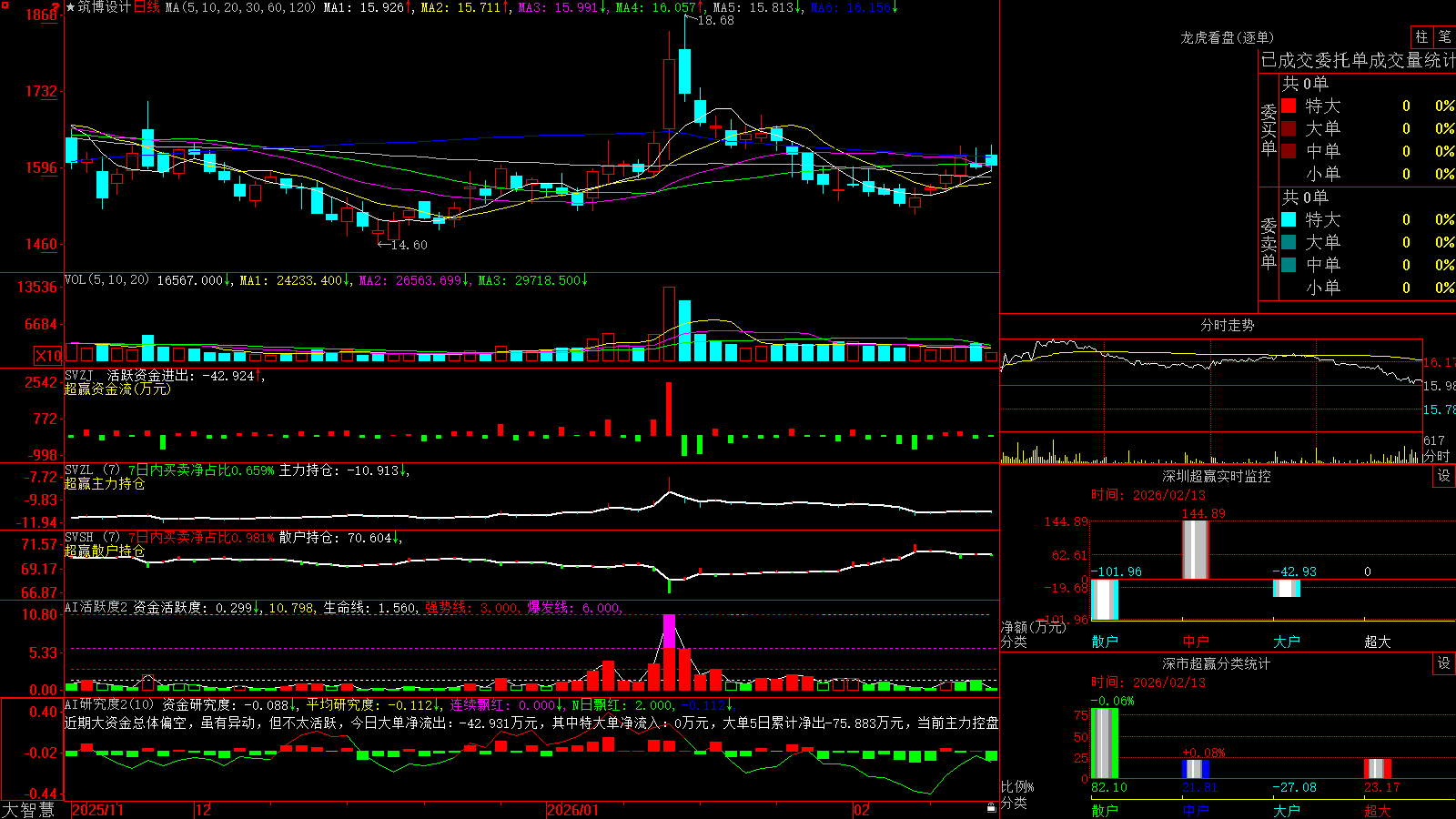Click -42.93 大户 bar in 实时监控

[x=1286, y=588]
